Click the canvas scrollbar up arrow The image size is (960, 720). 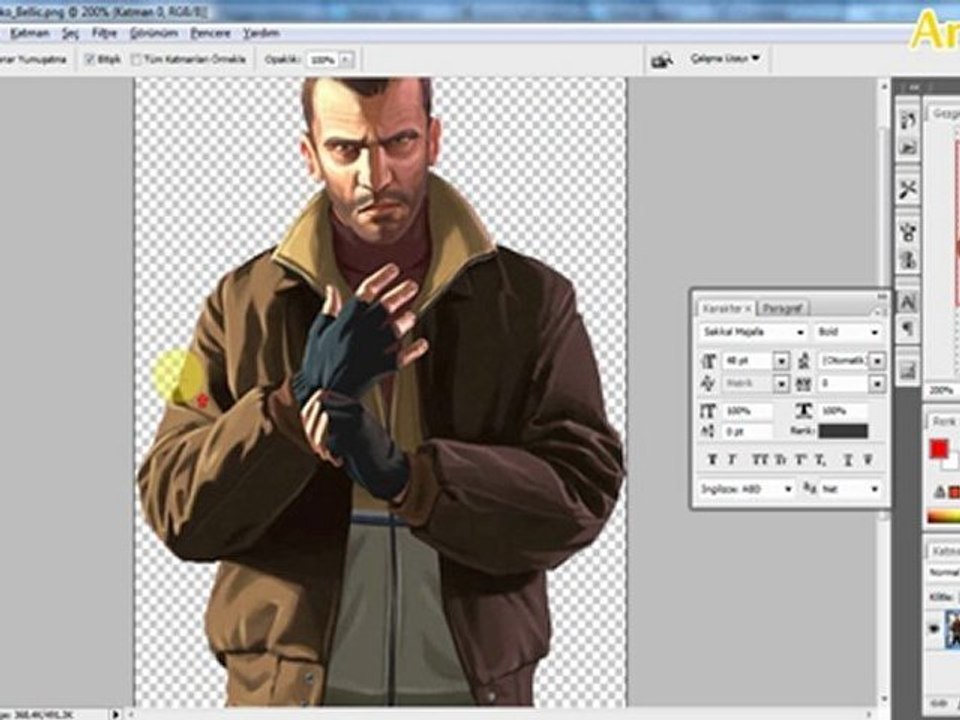(x=883, y=87)
